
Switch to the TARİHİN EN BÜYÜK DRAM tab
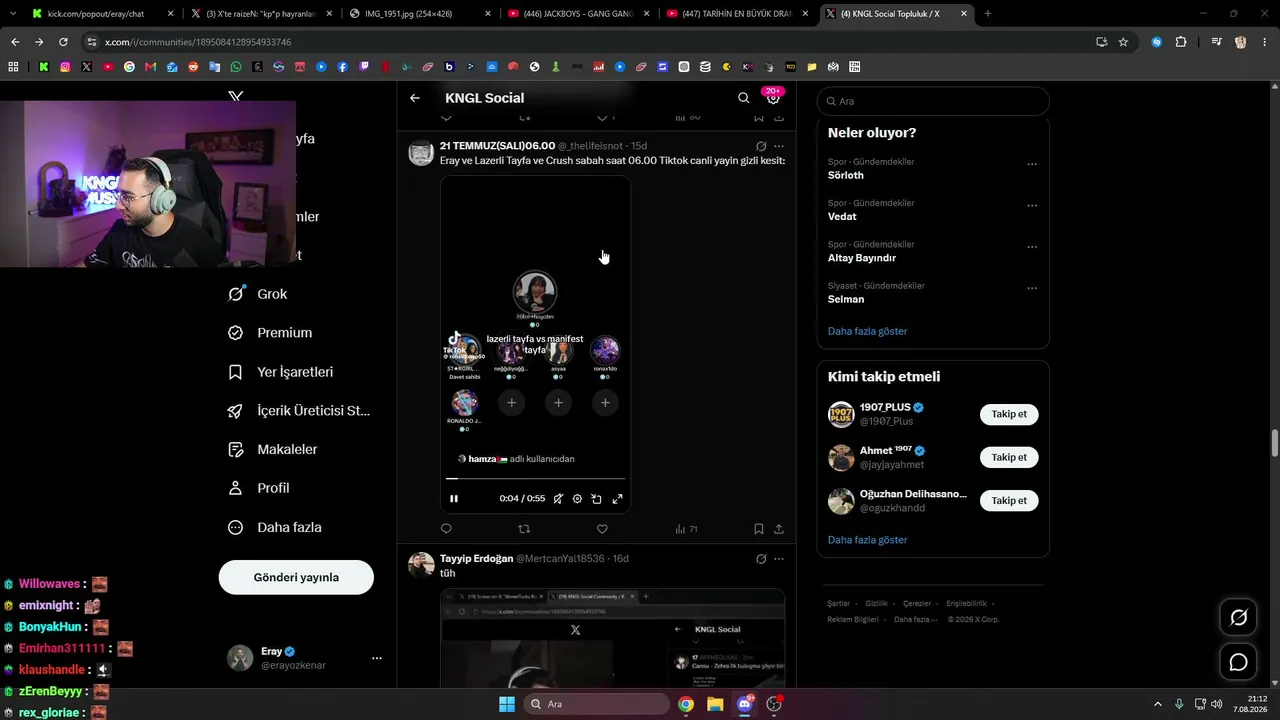tap(735, 14)
